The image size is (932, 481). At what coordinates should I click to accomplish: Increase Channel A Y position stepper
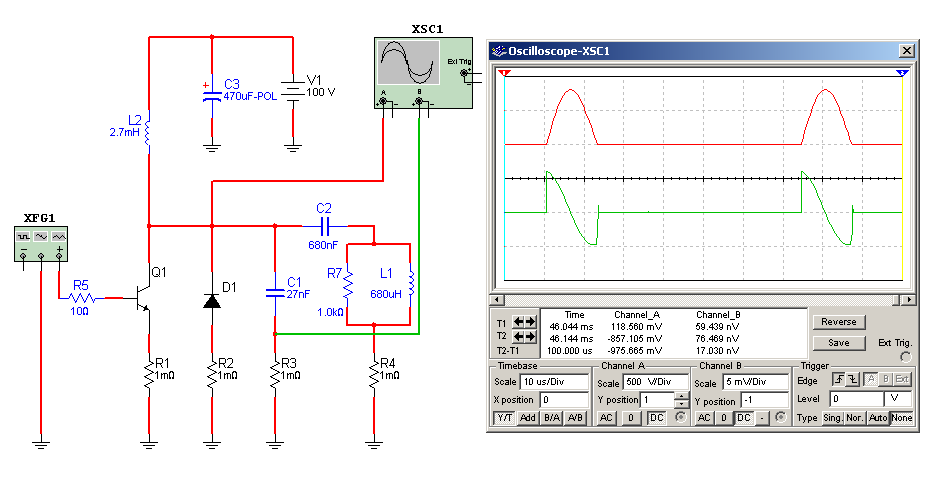click(x=679, y=396)
